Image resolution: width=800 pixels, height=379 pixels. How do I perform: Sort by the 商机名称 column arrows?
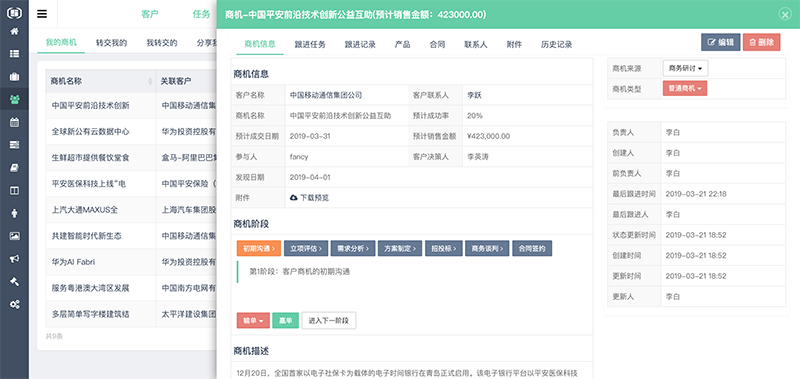150,81
